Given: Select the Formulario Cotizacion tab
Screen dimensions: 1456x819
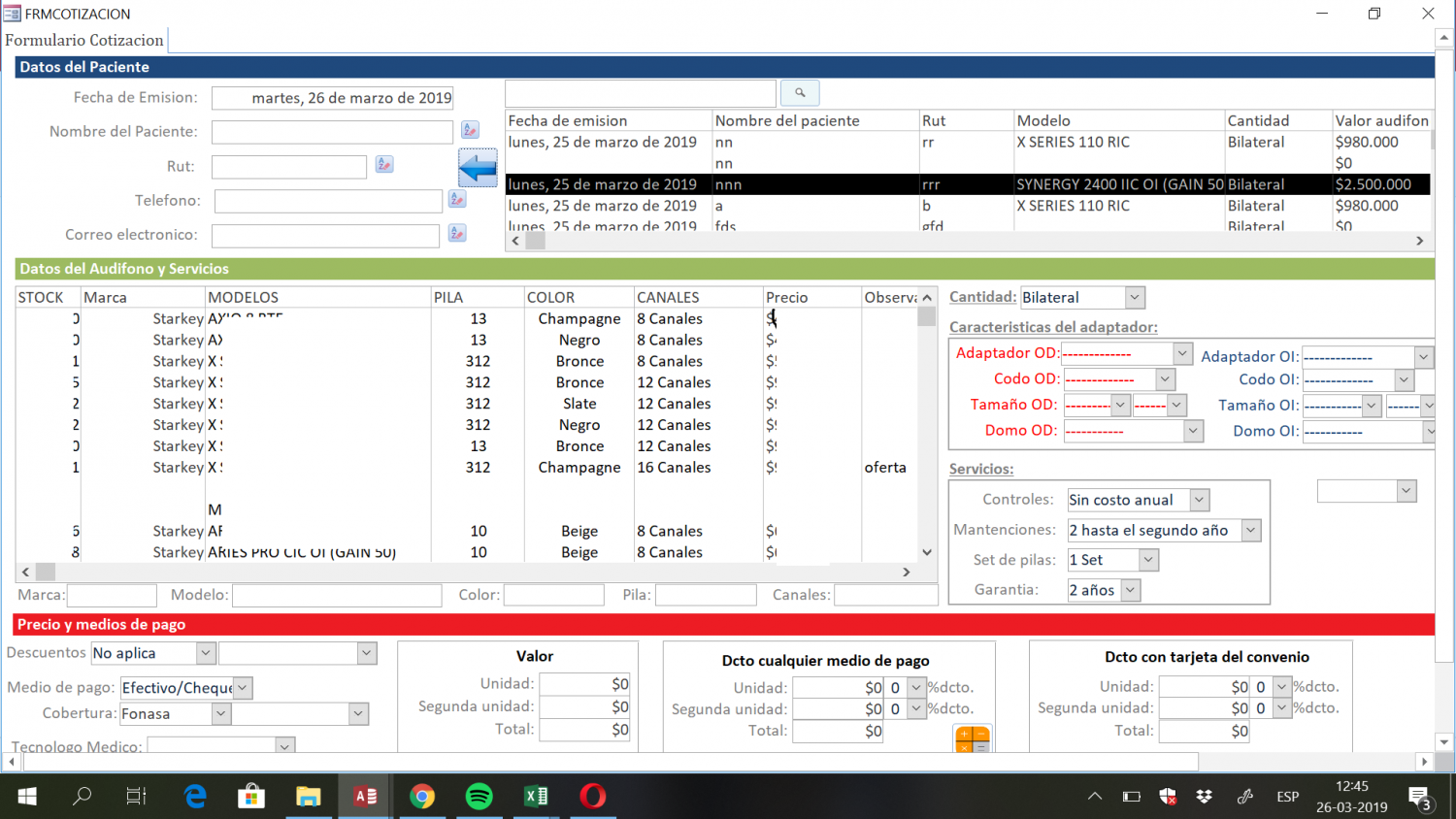Looking at the screenshot, I should 84,40.
